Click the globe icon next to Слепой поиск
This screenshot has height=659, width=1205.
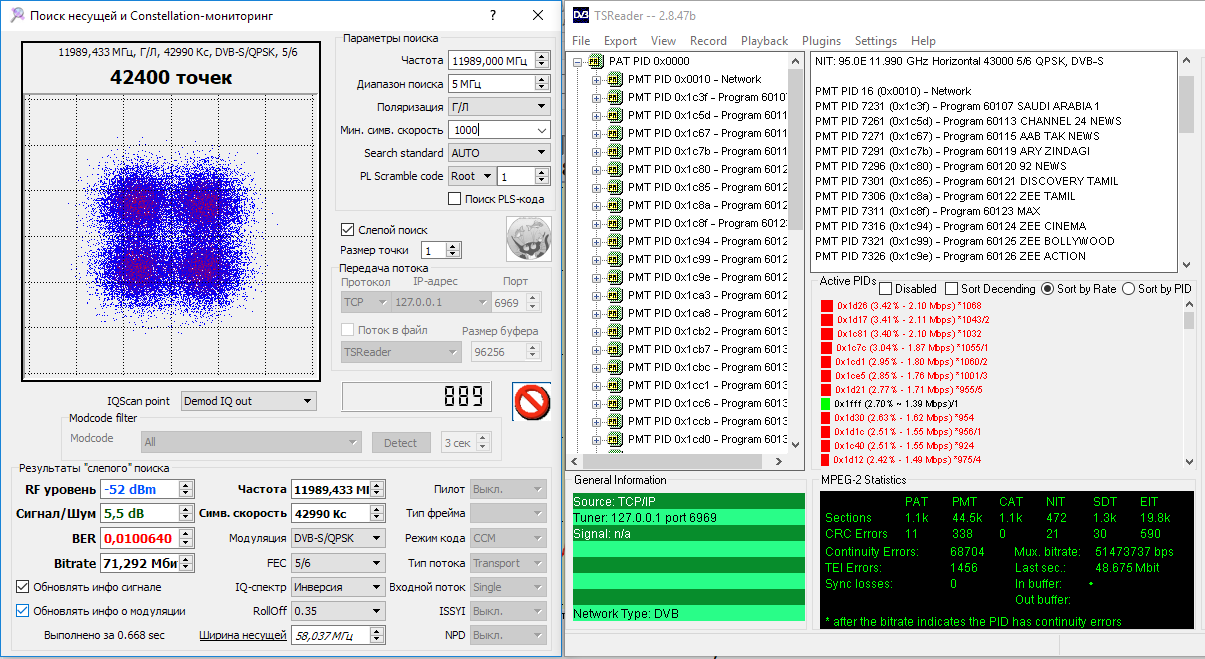tap(529, 240)
